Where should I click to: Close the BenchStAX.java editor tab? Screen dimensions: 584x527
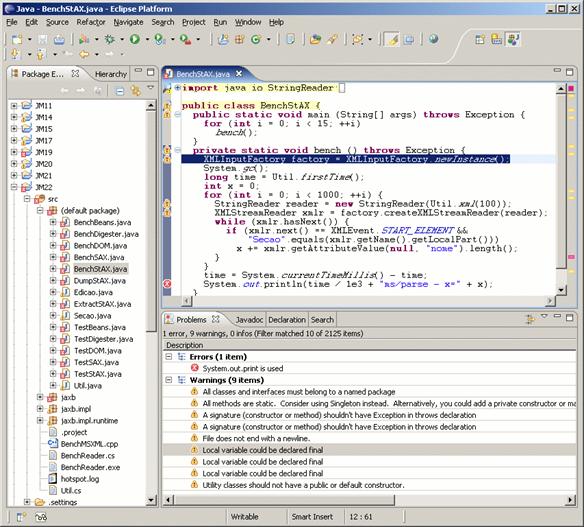pyautogui.click(x=239, y=74)
